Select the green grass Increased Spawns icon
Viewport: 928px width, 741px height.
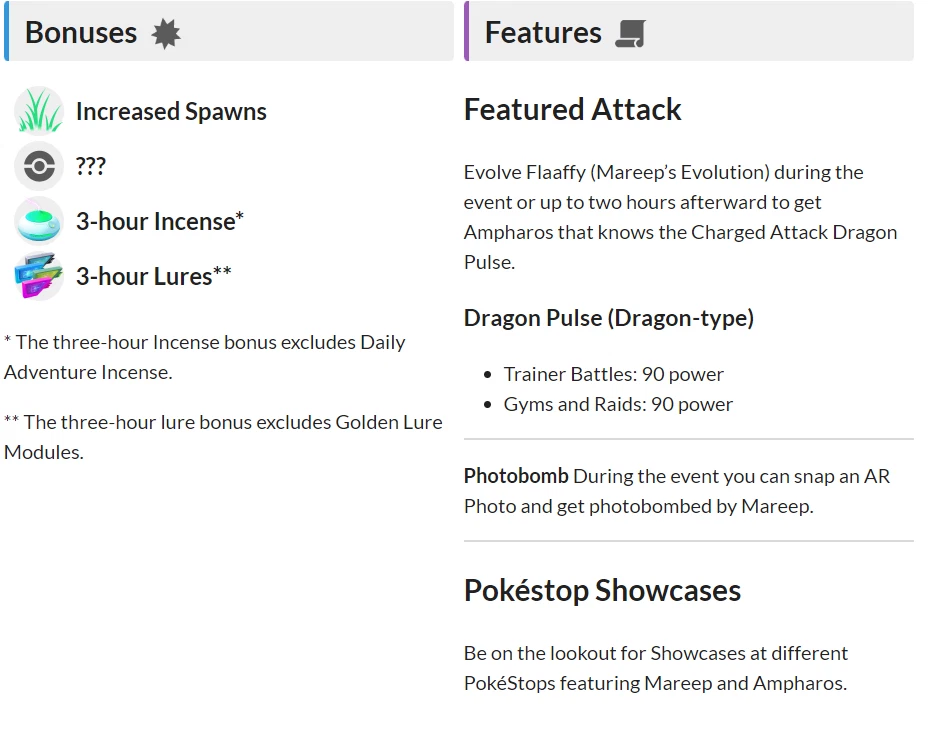tap(39, 111)
